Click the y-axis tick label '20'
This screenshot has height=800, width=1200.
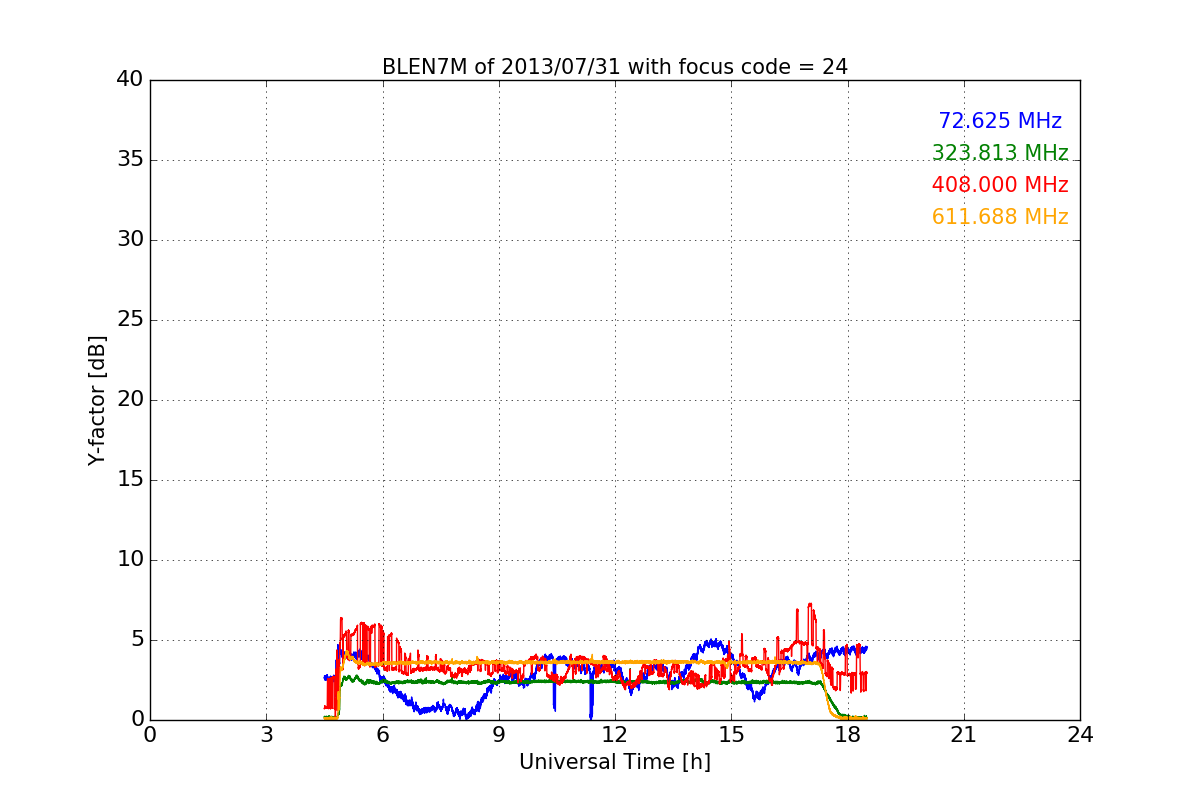(130, 400)
